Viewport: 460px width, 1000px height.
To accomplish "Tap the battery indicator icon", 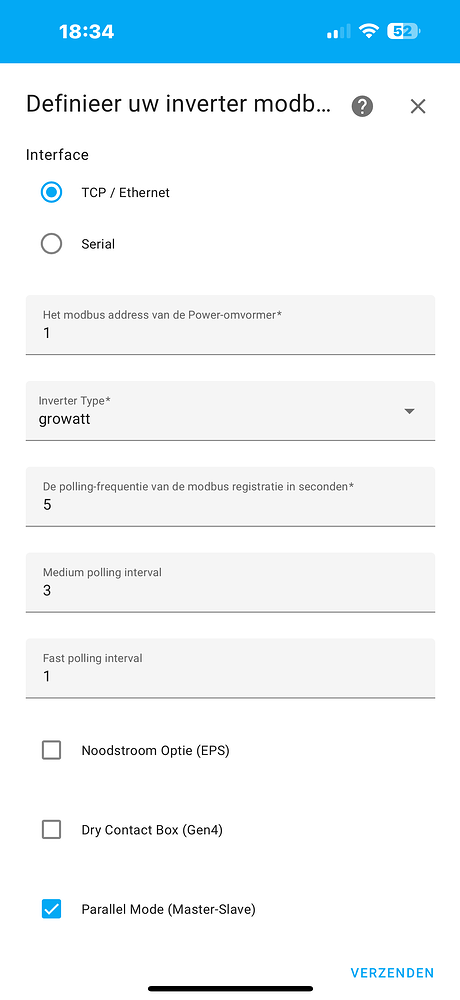I will coord(404,31).
